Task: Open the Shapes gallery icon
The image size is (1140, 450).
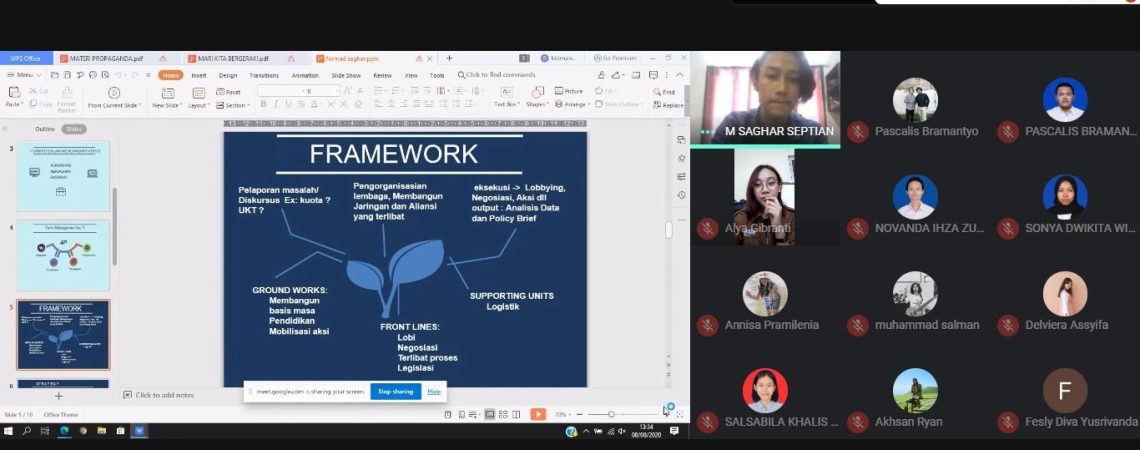Action: [537, 92]
